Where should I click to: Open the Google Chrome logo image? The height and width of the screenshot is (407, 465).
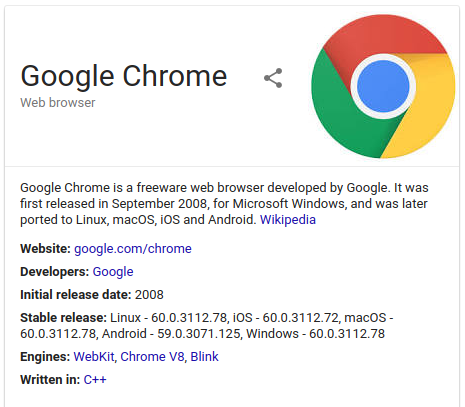383,86
